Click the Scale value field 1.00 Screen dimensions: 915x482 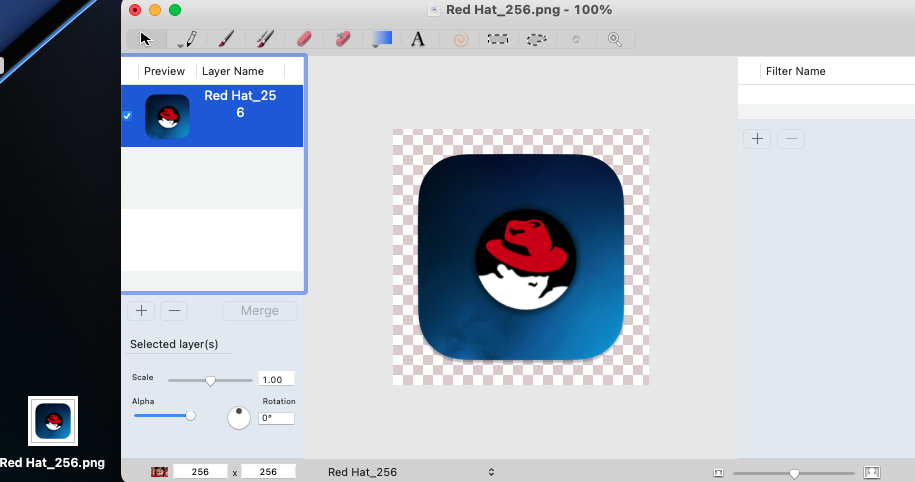tap(276, 379)
